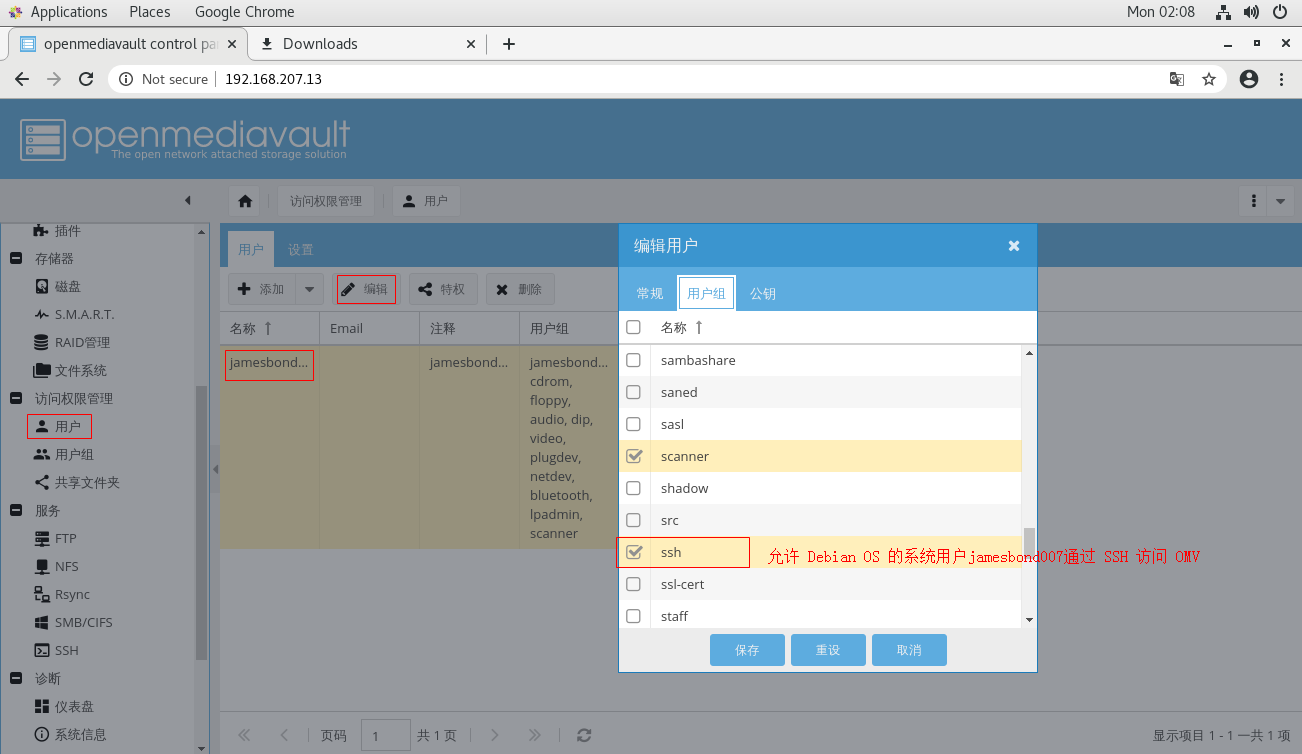Check the ssl-cert group checkbox
The height and width of the screenshot is (754, 1302).
(633, 584)
